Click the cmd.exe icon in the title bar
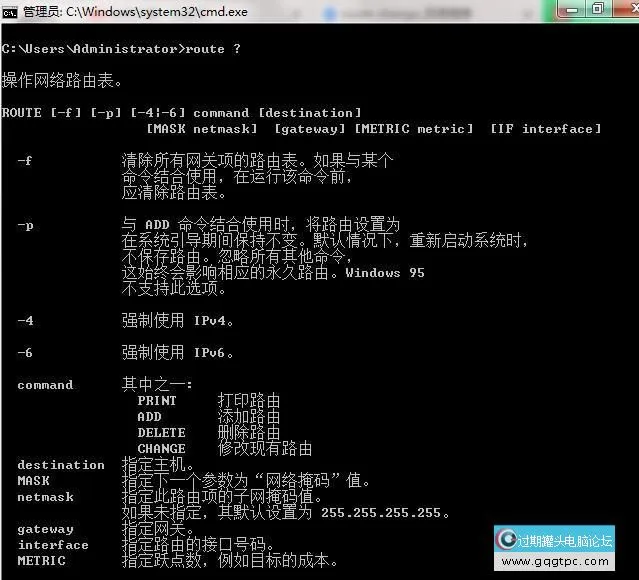This screenshot has height=580, width=639. click(9, 13)
